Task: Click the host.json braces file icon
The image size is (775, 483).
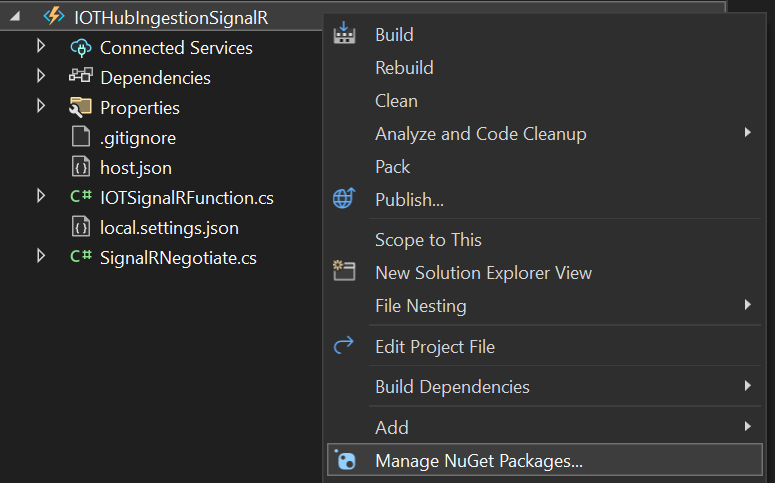Action: click(x=81, y=167)
